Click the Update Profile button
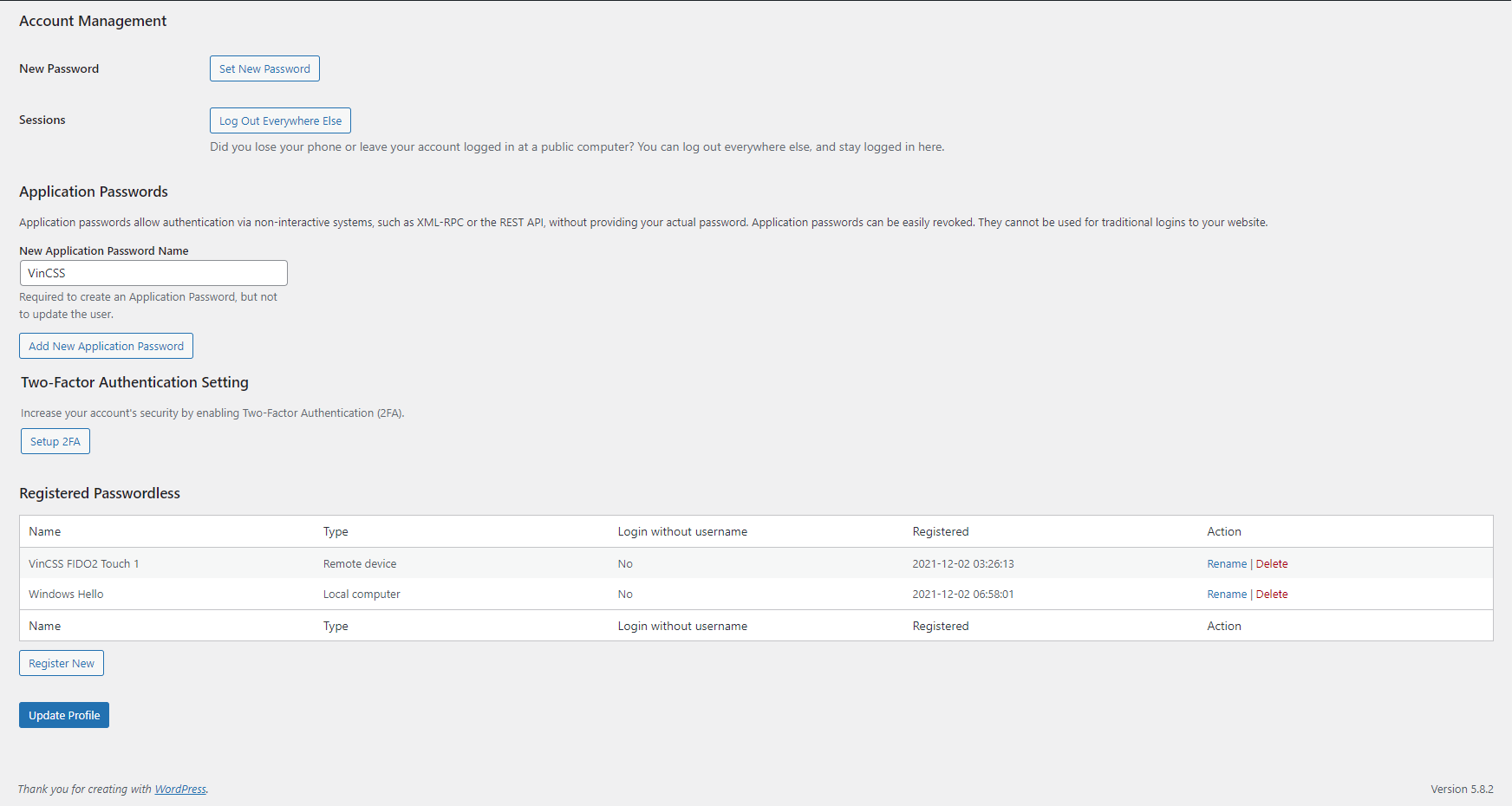 pos(63,714)
